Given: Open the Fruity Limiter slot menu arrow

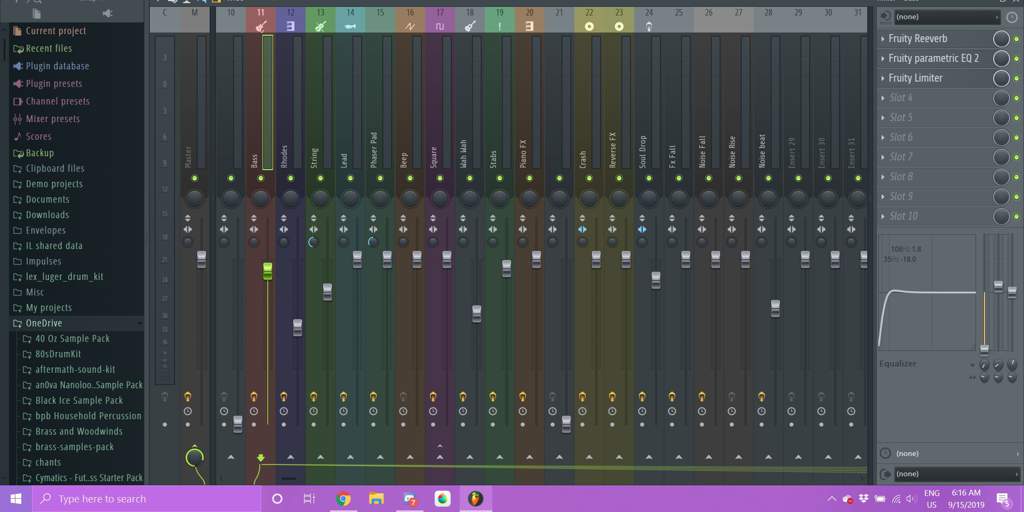Looking at the screenshot, I should [883, 78].
